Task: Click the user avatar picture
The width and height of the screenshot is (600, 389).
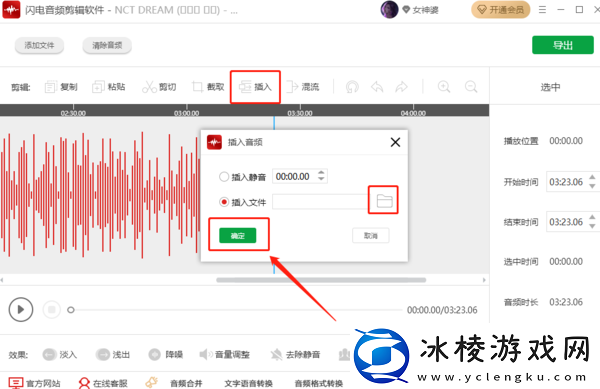Action: [x=389, y=9]
